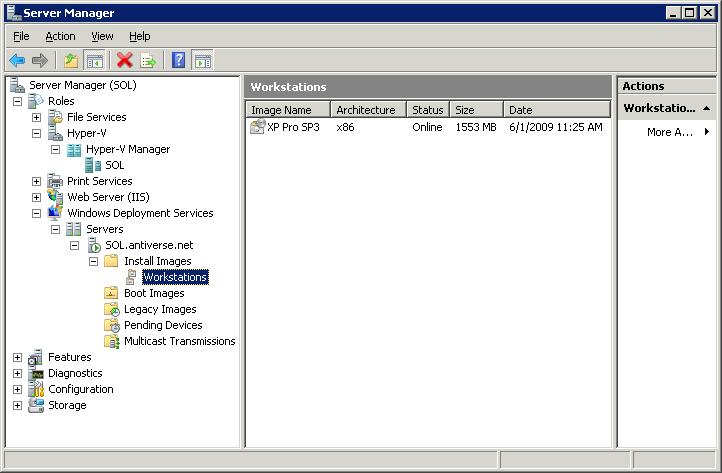Click the Hyper-V role icon
The width and height of the screenshot is (722, 473).
click(x=55, y=133)
